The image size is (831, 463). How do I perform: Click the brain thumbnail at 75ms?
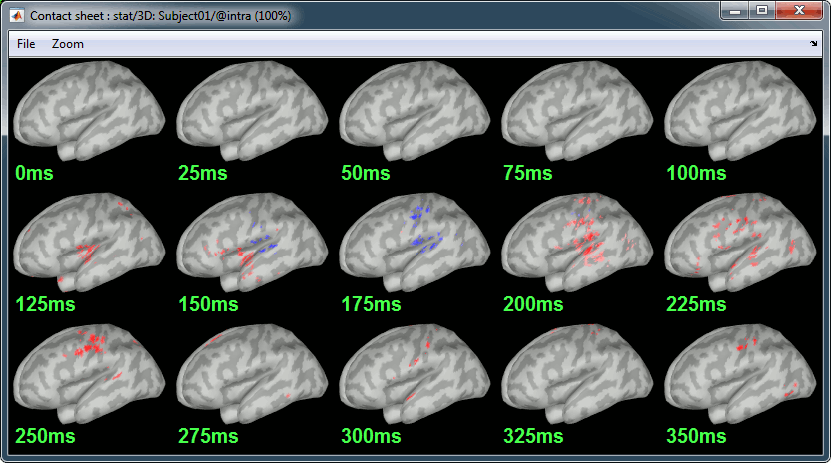(577, 111)
